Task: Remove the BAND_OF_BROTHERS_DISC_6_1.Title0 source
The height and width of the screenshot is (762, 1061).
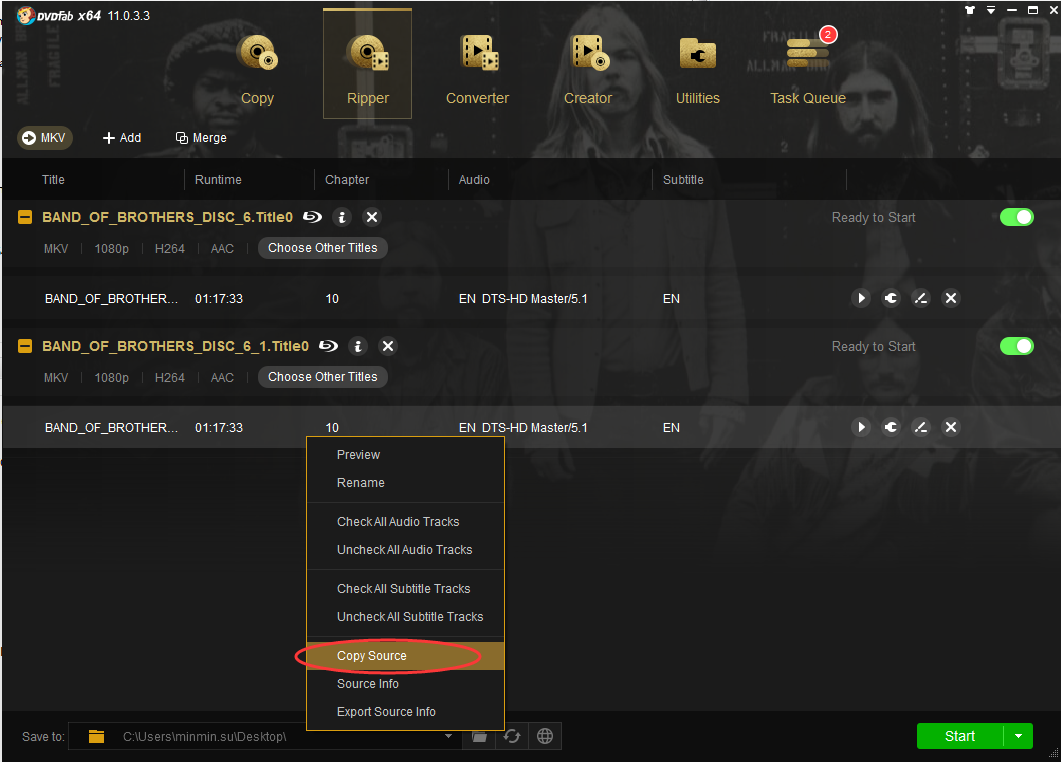Action: point(388,346)
